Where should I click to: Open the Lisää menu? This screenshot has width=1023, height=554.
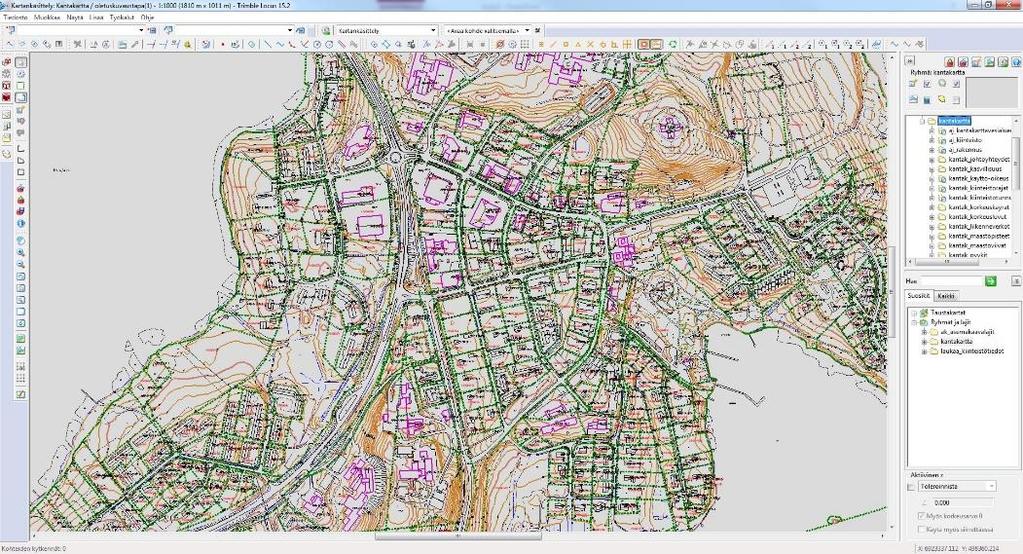click(97, 18)
